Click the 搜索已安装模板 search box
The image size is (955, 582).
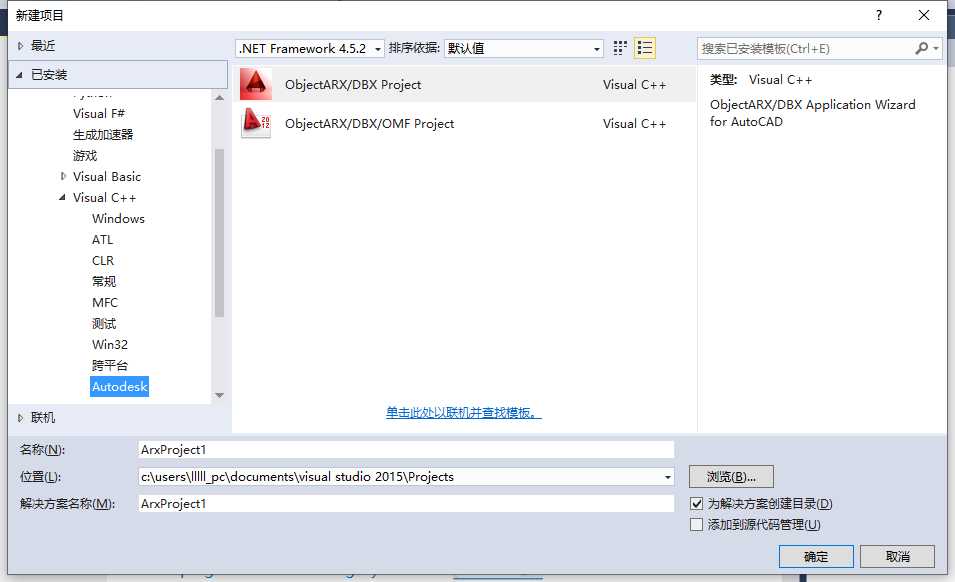tap(805, 49)
